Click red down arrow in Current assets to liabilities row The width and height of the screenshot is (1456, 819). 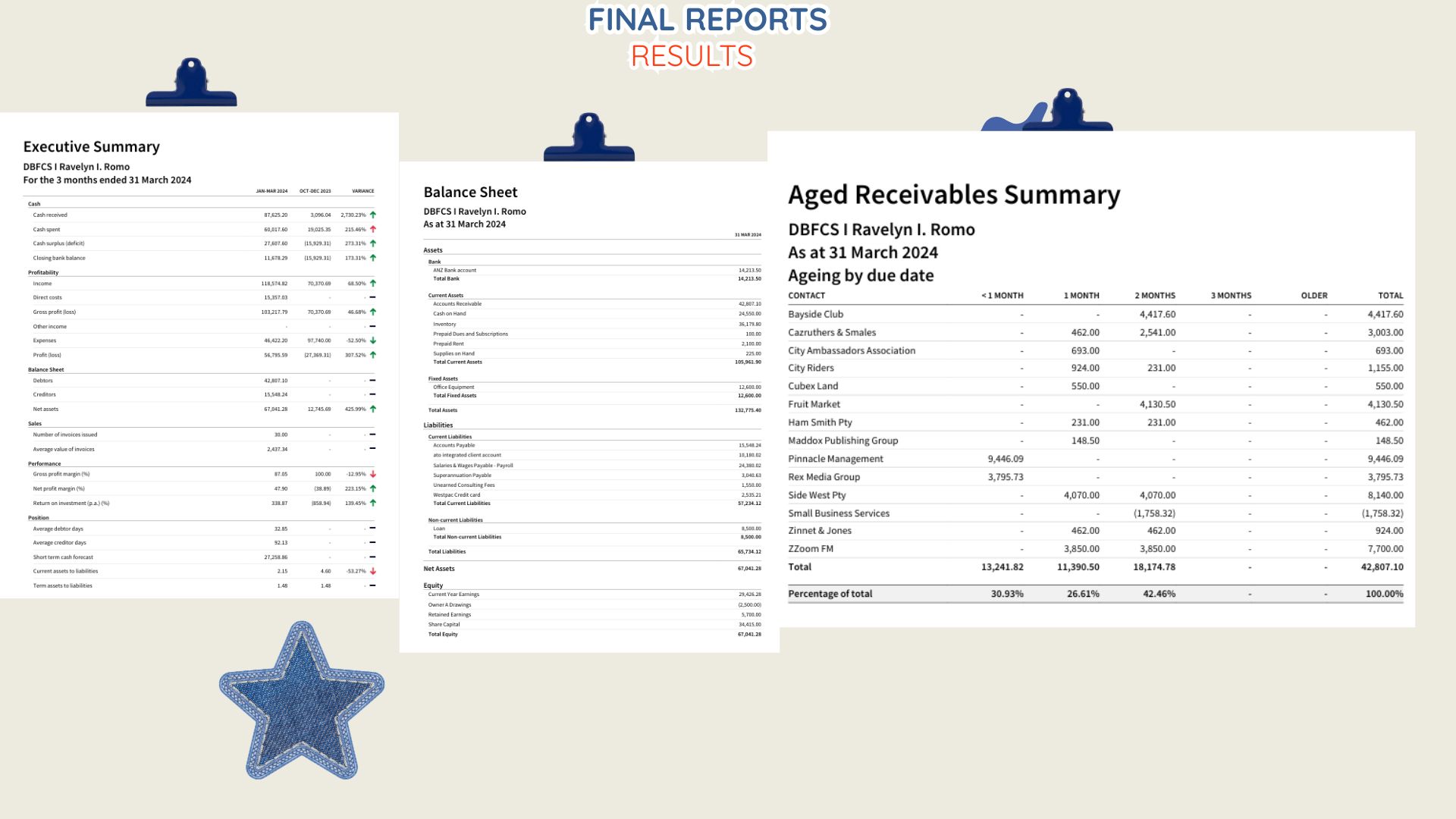(373, 571)
